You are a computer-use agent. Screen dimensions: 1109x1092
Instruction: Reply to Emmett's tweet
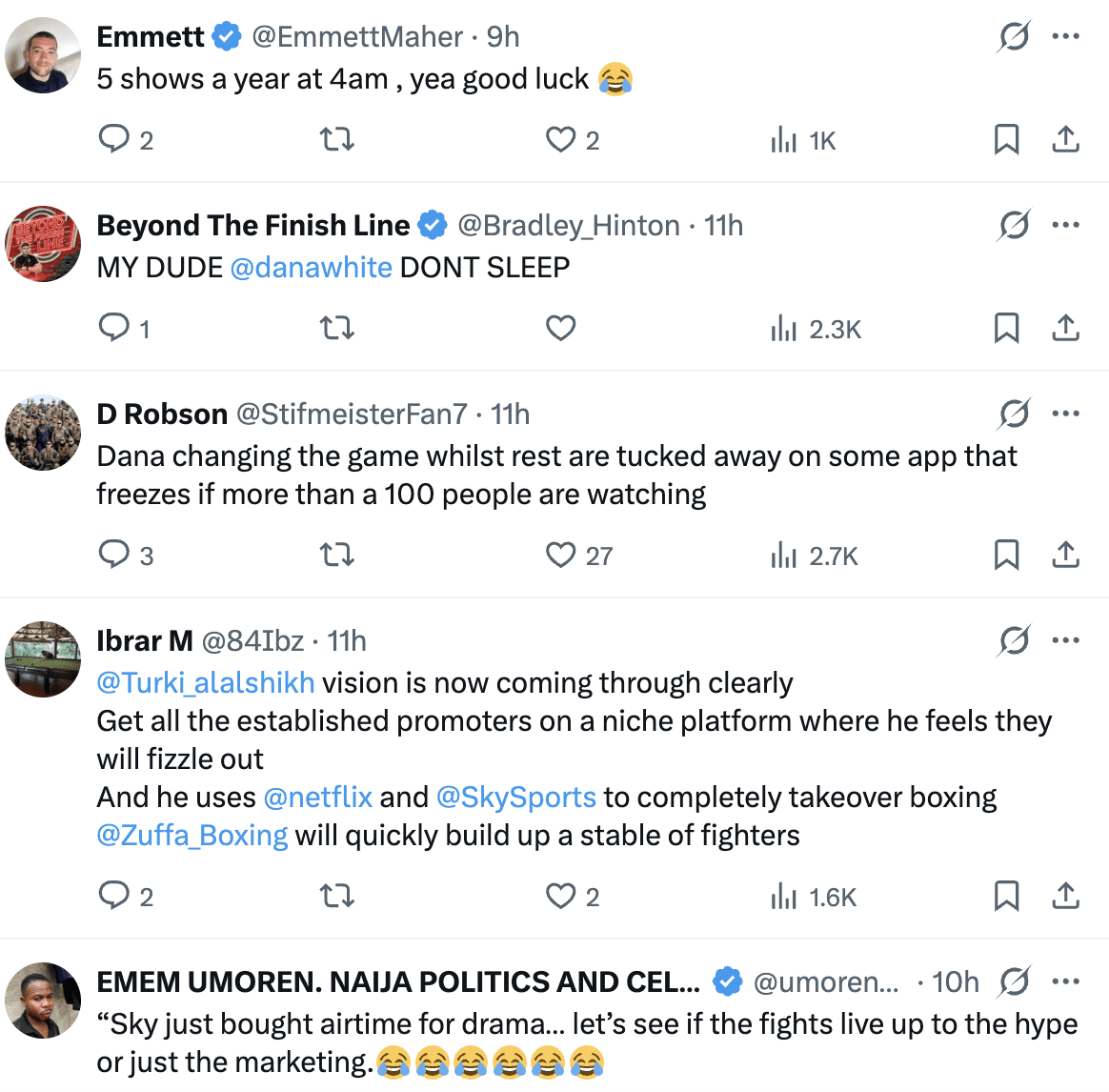pyautogui.click(x=114, y=140)
